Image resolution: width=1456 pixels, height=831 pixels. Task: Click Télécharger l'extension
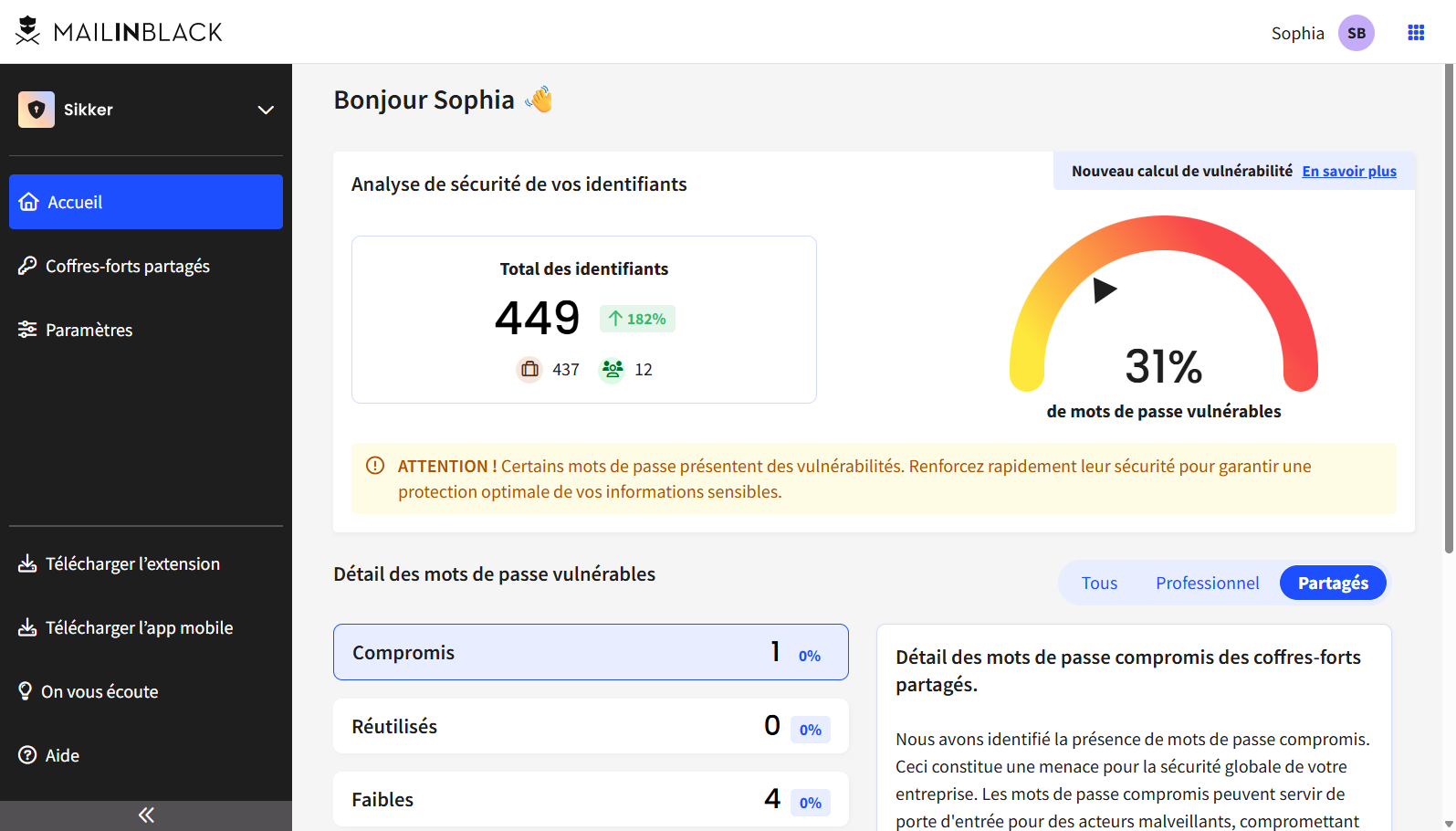coord(132,563)
